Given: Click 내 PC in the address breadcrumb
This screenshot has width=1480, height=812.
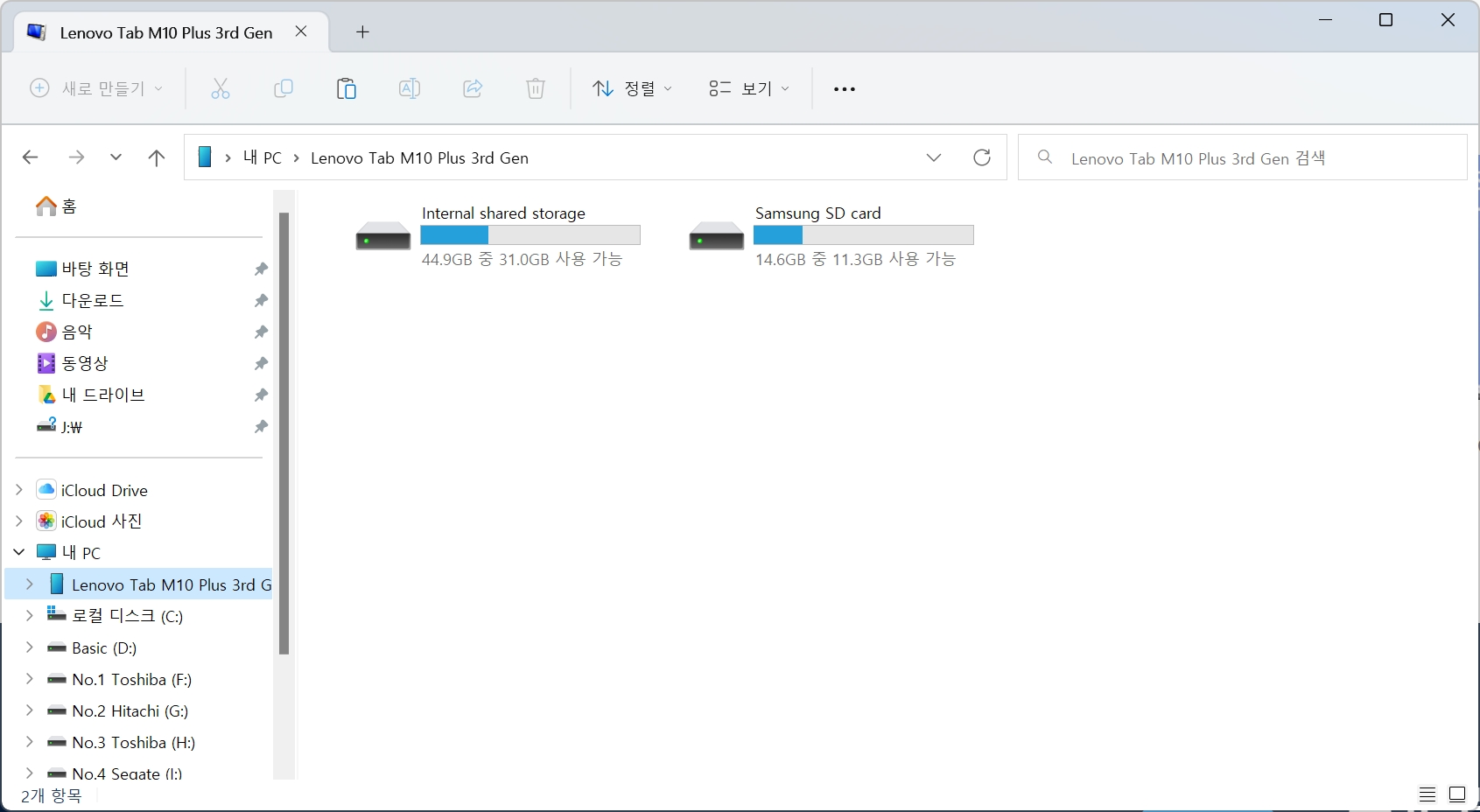Looking at the screenshot, I should coord(263,157).
